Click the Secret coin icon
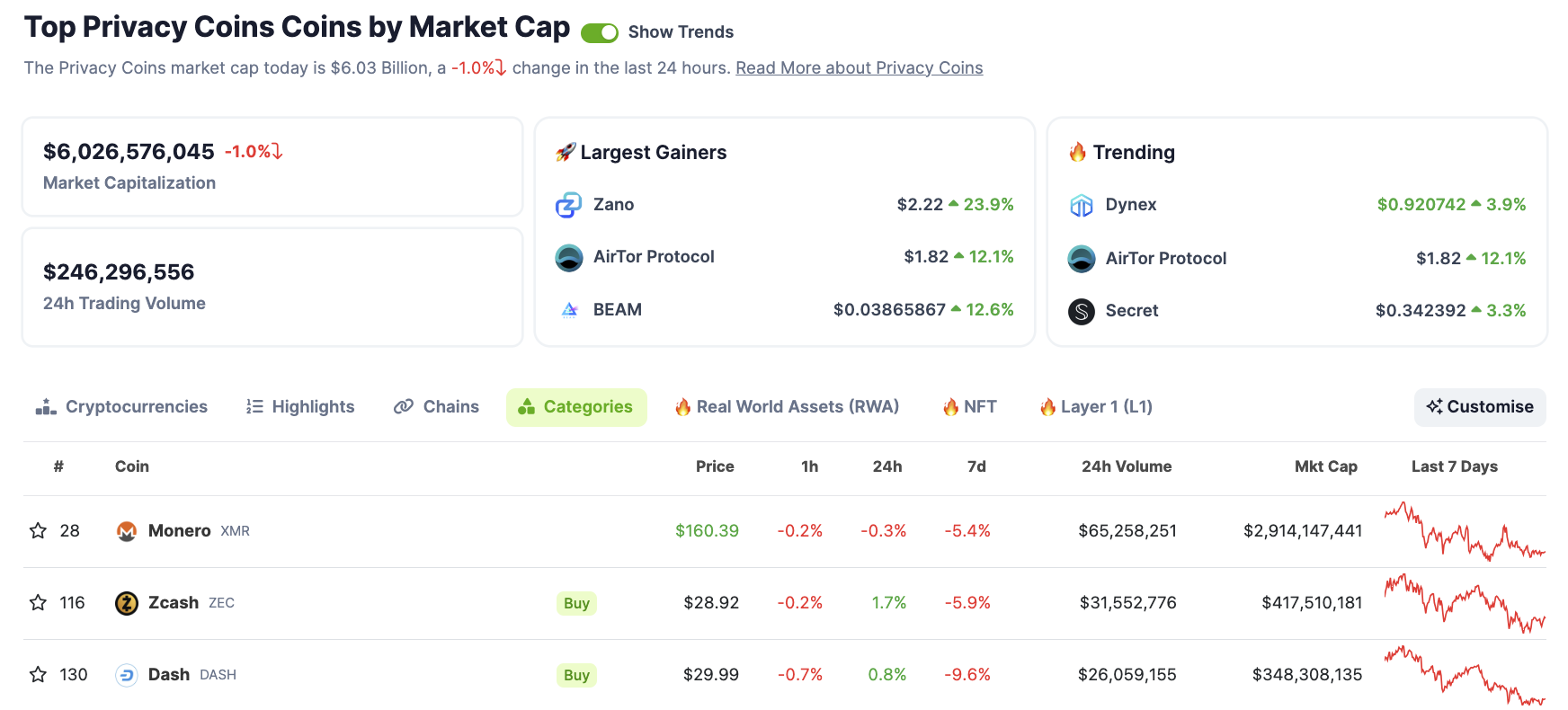The height and width of the screenshot is (710, 1568). click(1081, 312)
